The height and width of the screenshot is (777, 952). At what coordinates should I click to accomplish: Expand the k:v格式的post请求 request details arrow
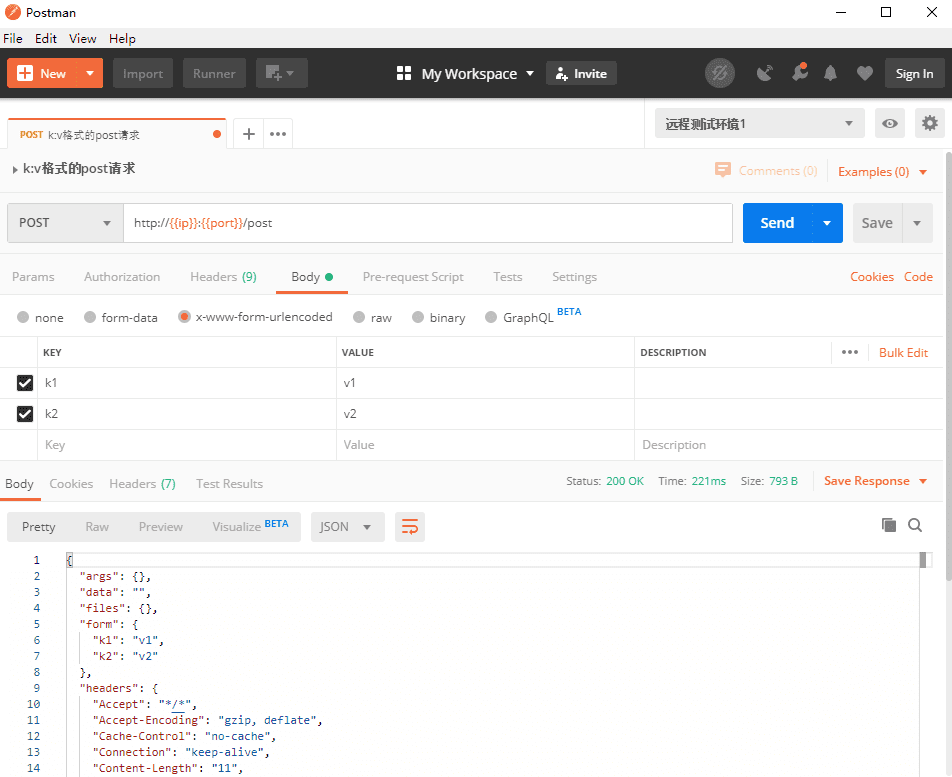tap(15, 170)
